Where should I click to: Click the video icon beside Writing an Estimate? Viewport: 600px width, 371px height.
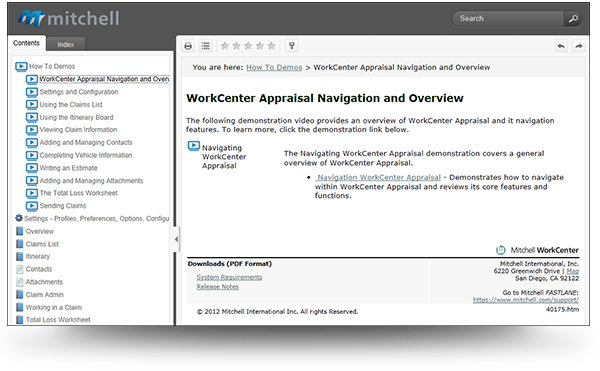(32, 168)
